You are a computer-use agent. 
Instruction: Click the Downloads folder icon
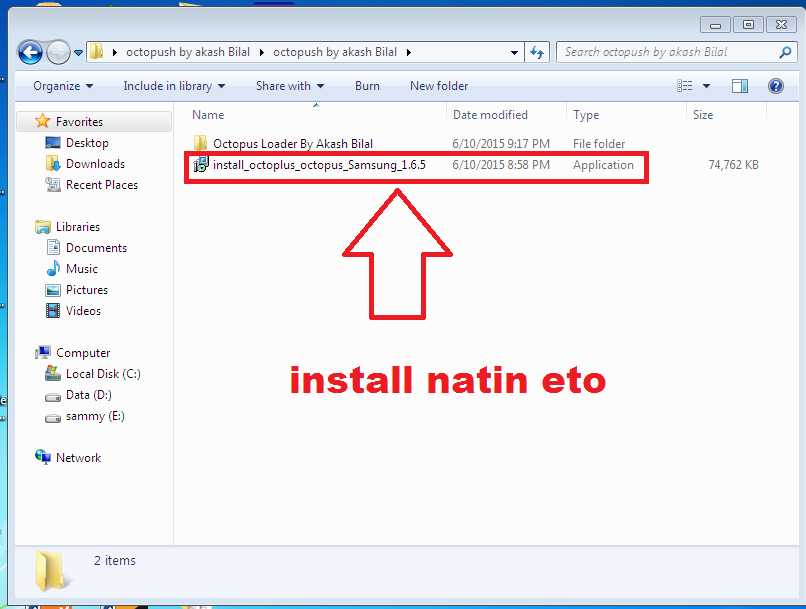coord(52,163)
